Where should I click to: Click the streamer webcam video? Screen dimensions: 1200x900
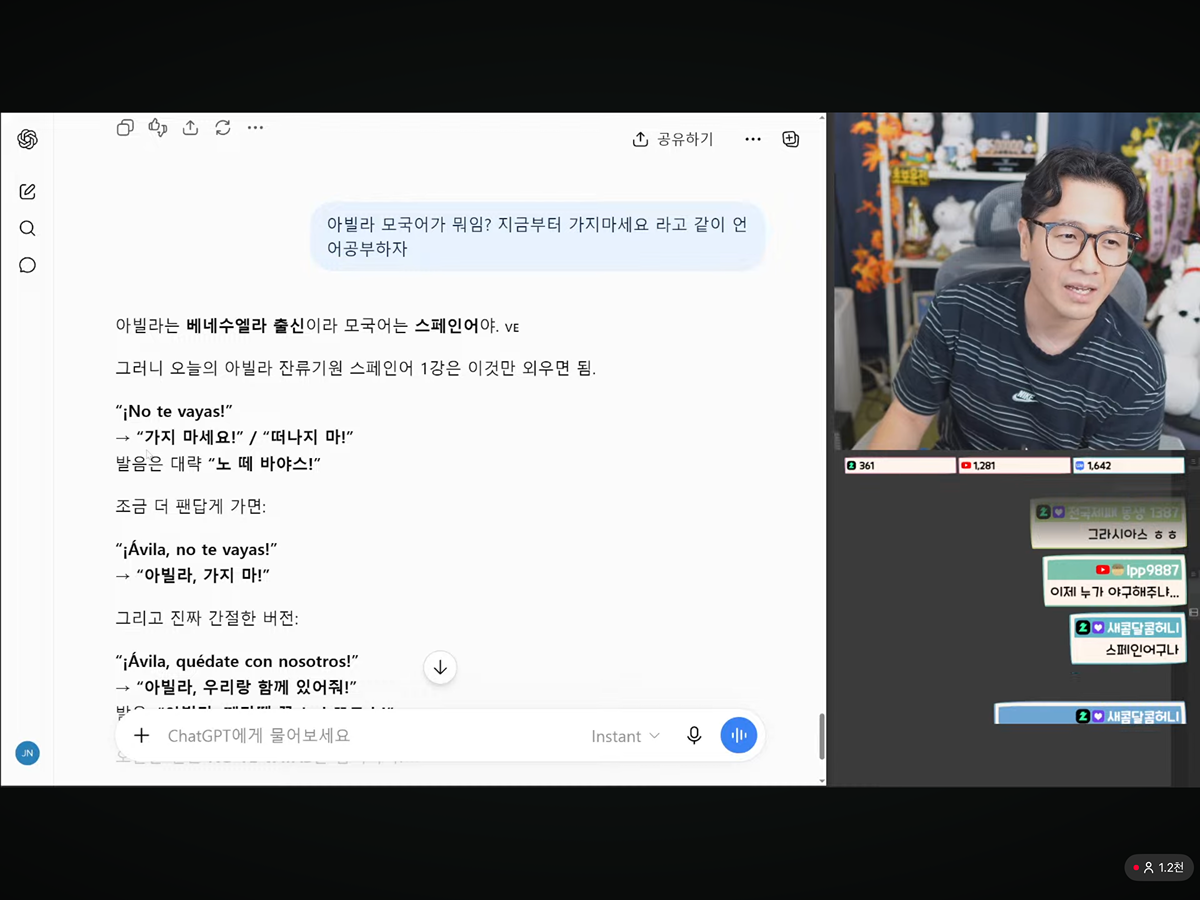pos(1017,281)
